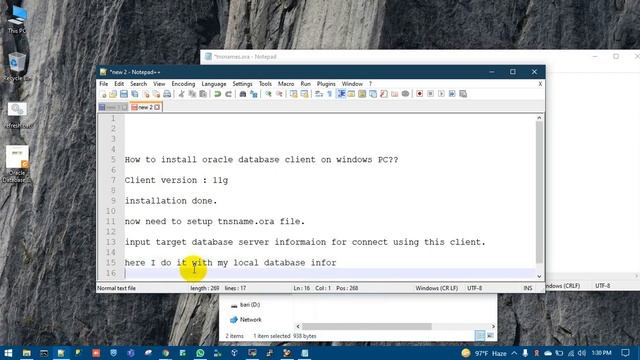Select the Oracle Database desktop shortcut
640x360 pixels.
click(x=17, y=164)
